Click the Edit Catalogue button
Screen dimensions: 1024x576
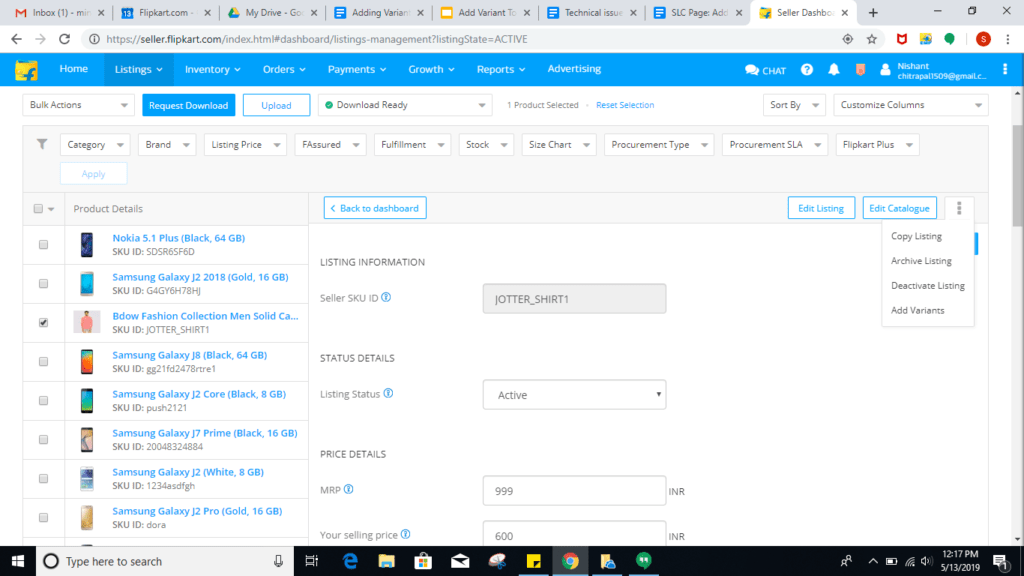click(899, 208)
